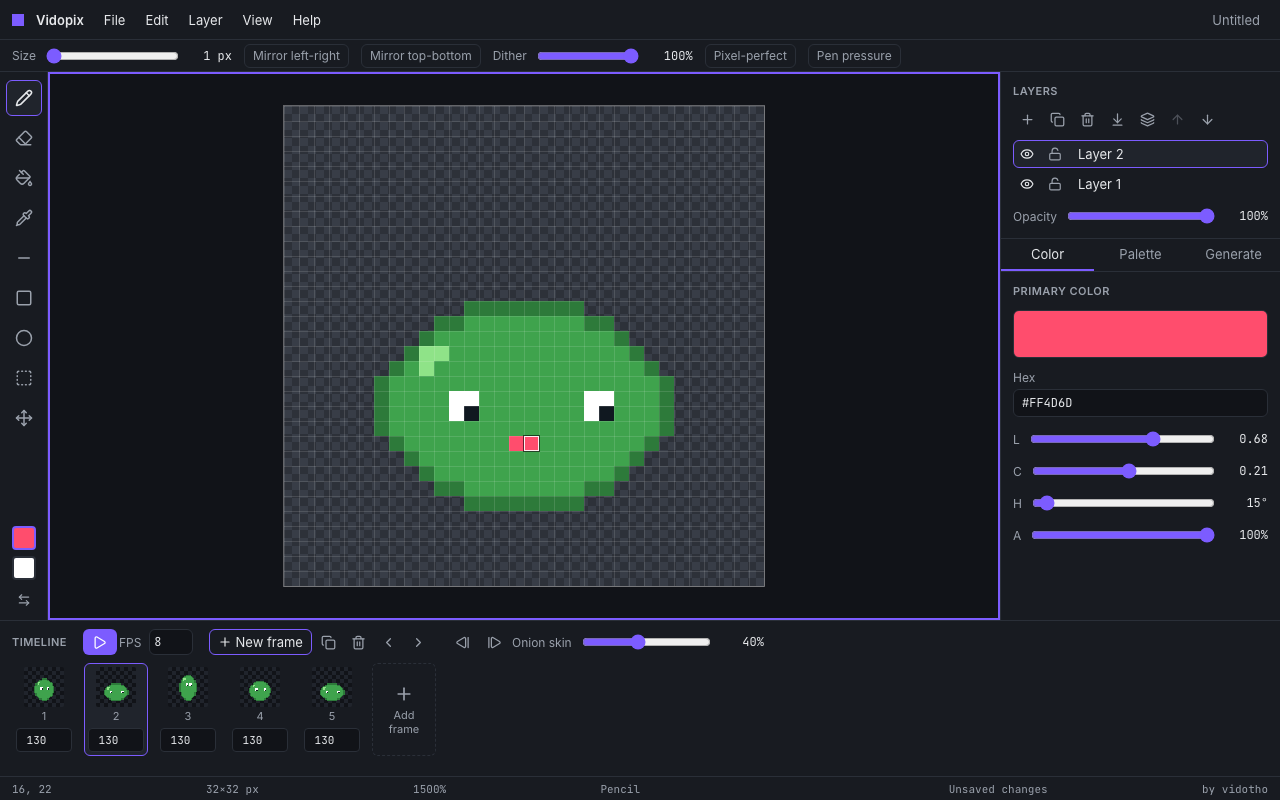The height and width of the screenshot is (800, 1280).
Task: Adjust the Chroma C slider
Action: point(1123,471)
